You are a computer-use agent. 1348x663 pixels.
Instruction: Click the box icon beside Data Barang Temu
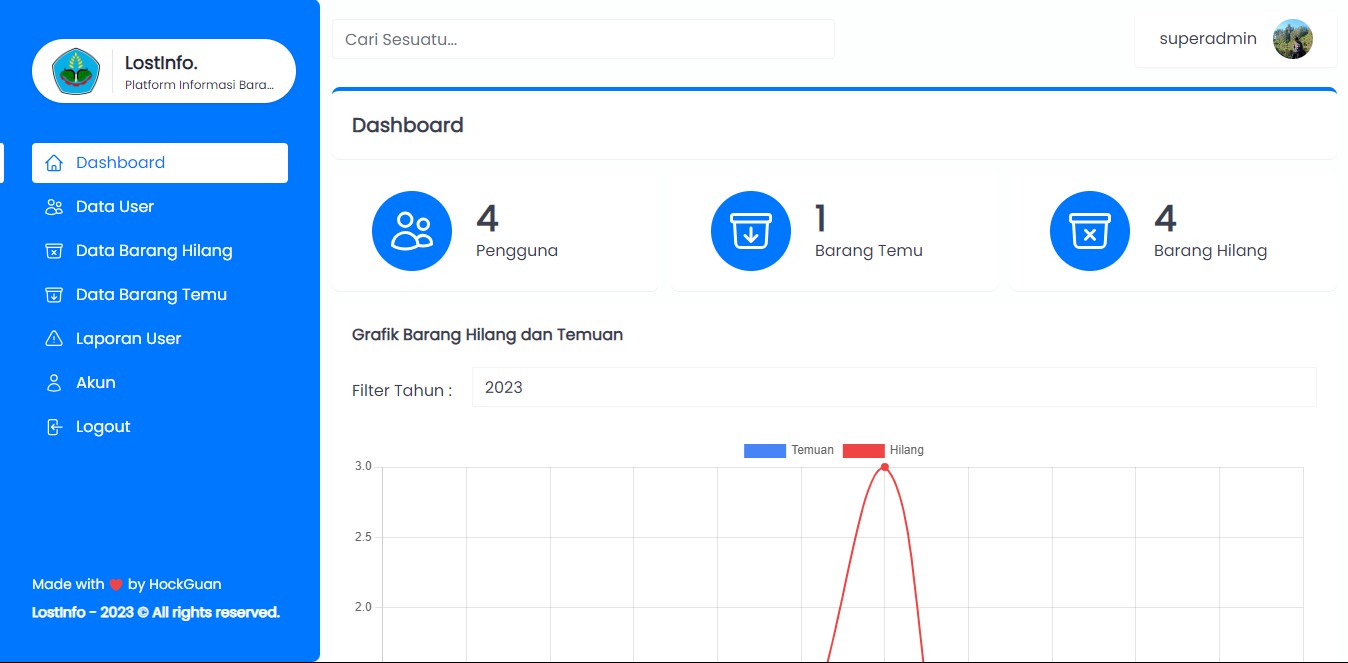tap(54, 295)
